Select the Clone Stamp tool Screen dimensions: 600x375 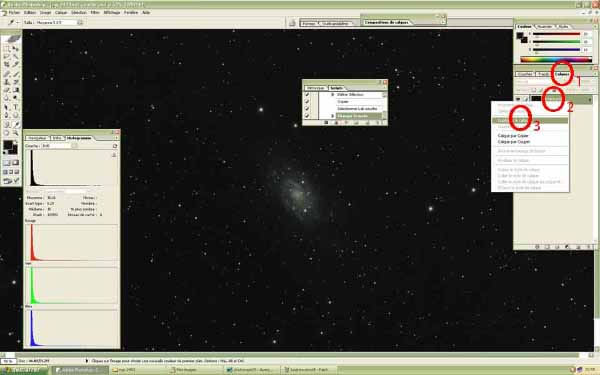pyautogui.click(x=7, y=82)
